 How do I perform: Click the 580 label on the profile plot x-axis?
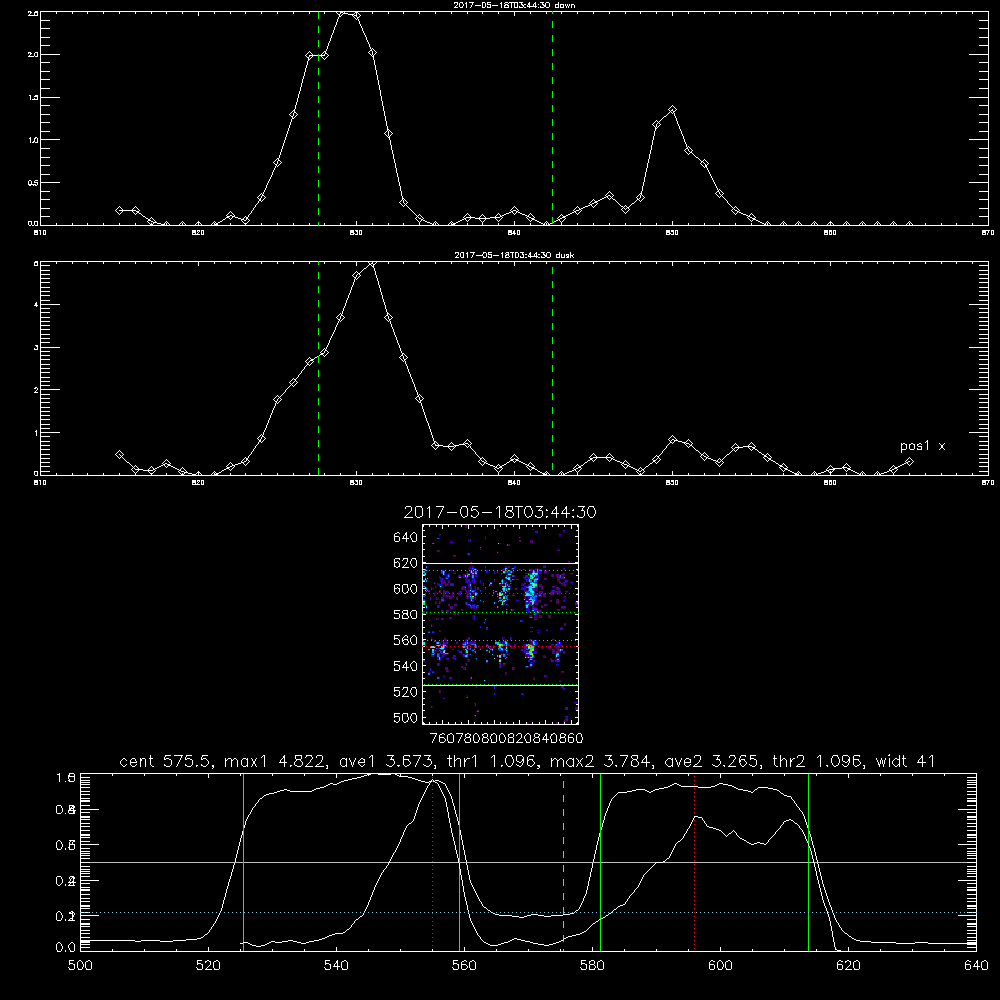click(x=592, y=966)
